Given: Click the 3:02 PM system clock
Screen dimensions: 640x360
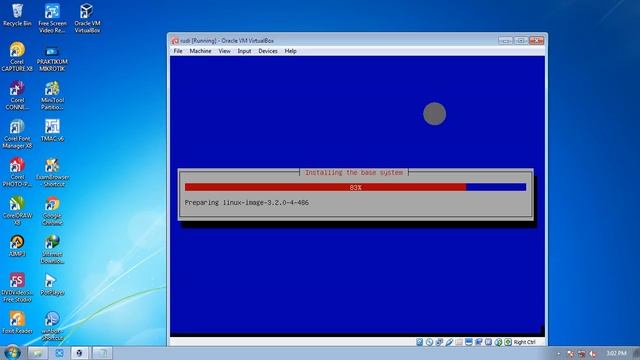Looking at the screenshot, I should tap(616, 353).
